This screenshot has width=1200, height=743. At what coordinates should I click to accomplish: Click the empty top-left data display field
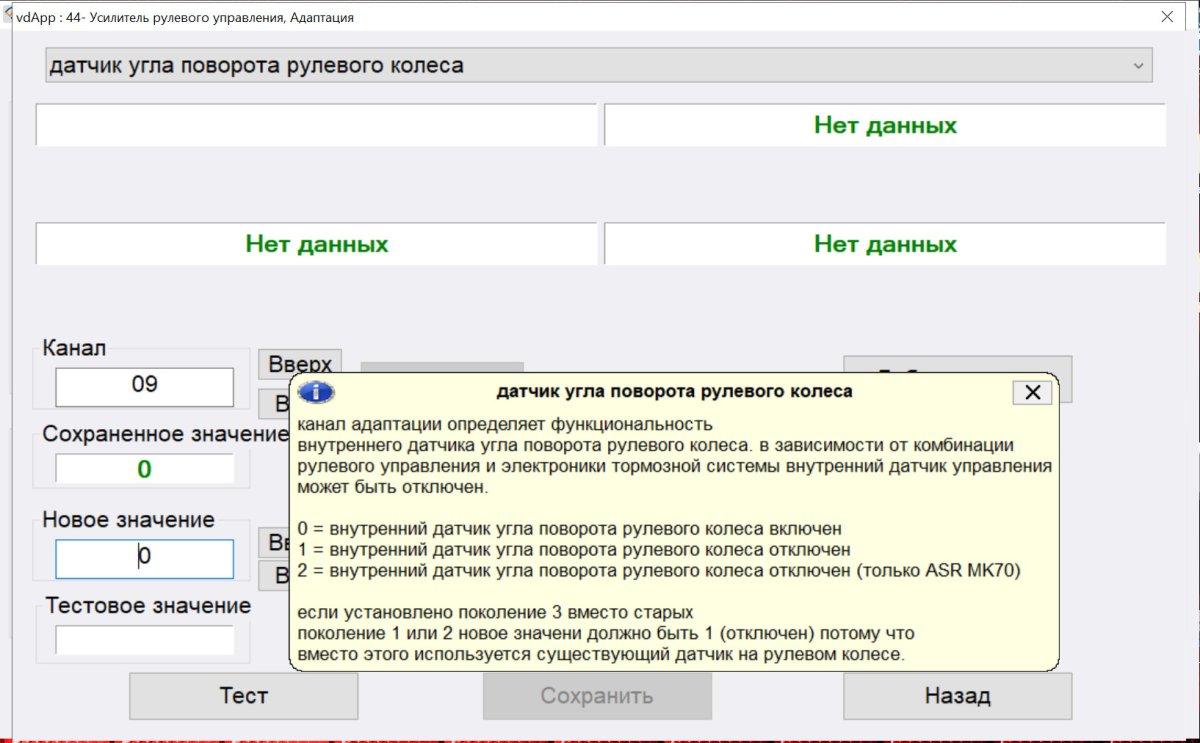[x=316, y=125]
